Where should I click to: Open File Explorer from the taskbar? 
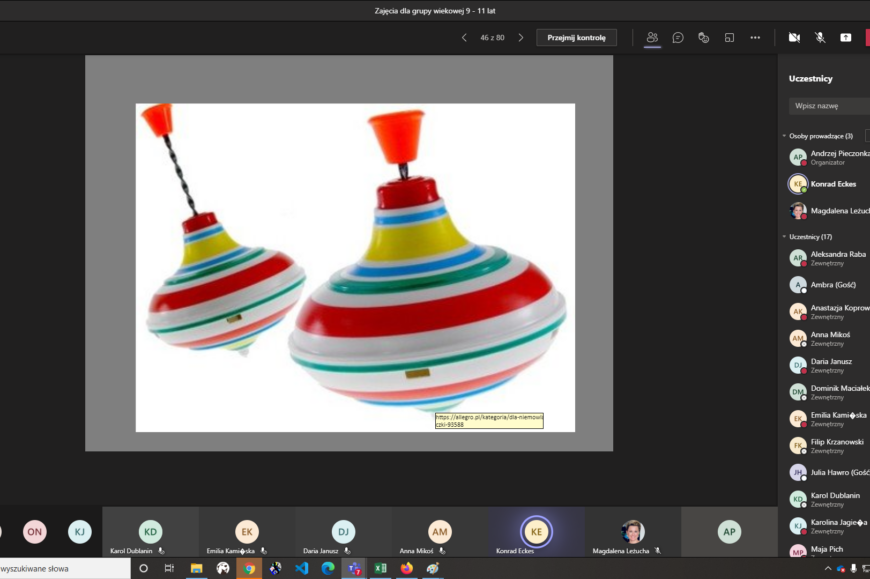coord(196,568)
